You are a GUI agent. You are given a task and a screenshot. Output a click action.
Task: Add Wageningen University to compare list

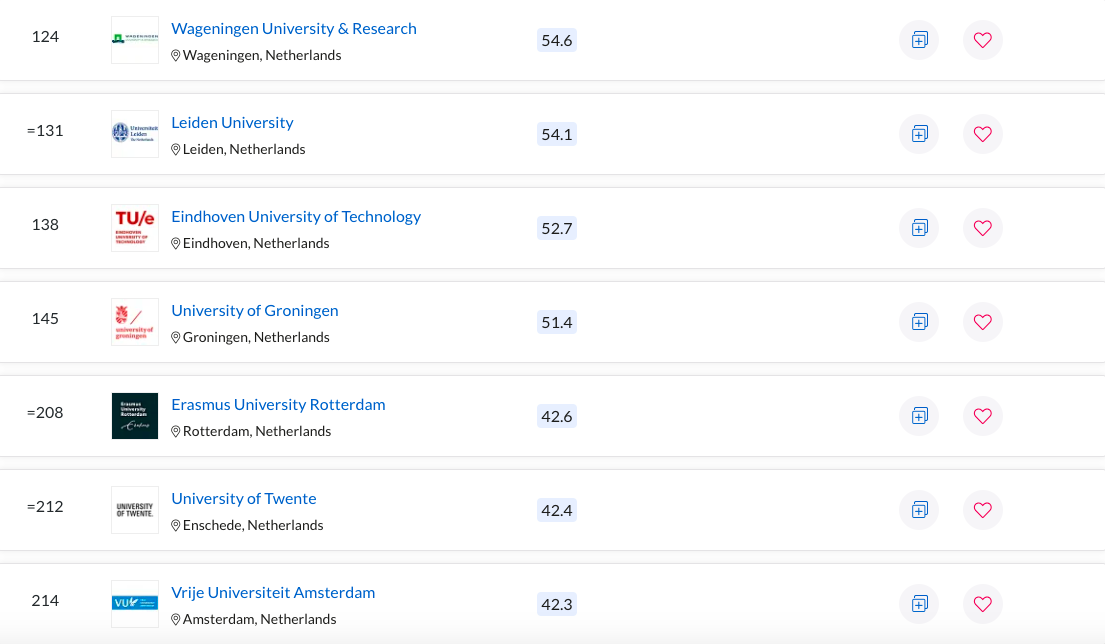click(x=919, y=40)
